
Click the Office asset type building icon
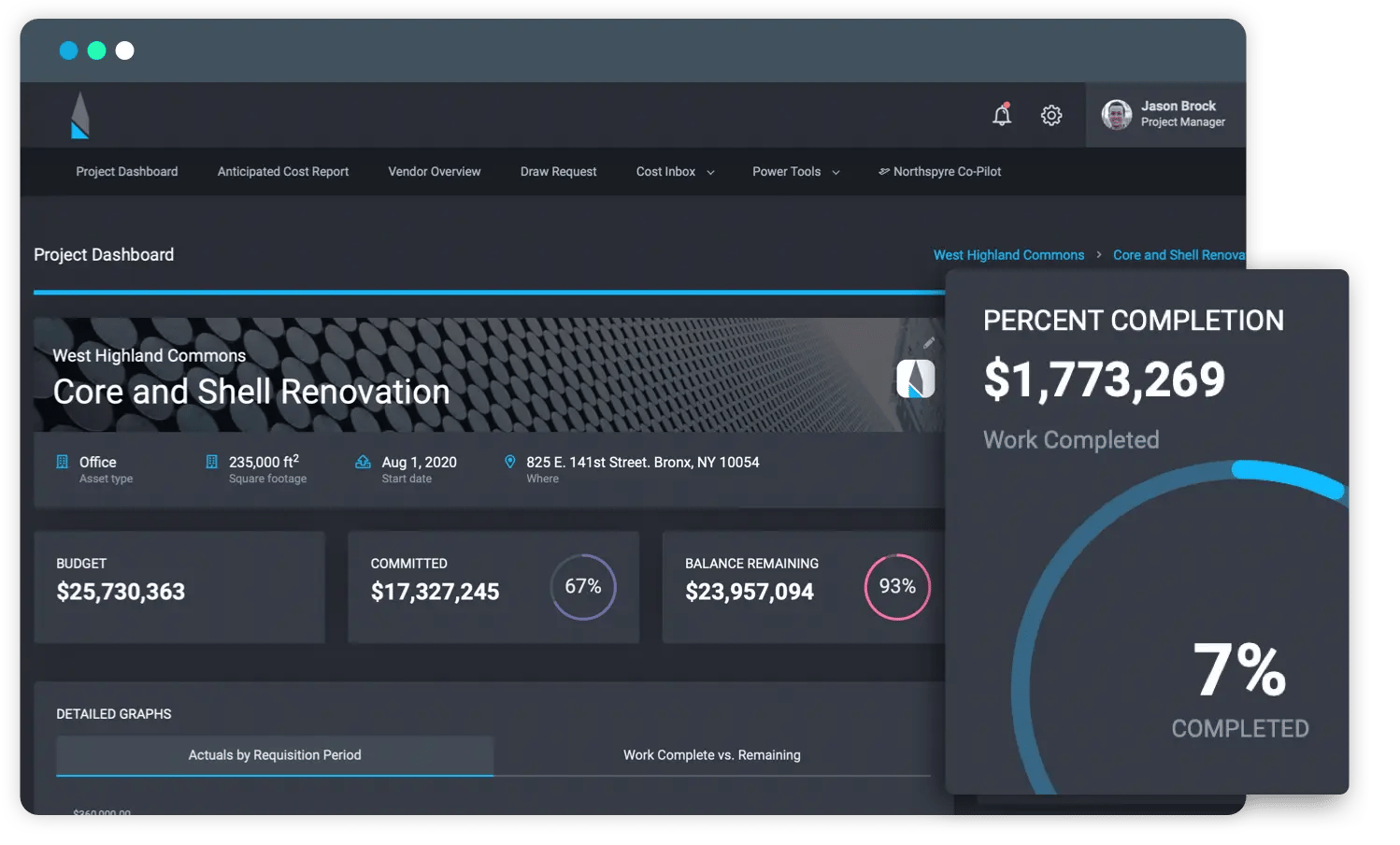[x=63, y=462]
